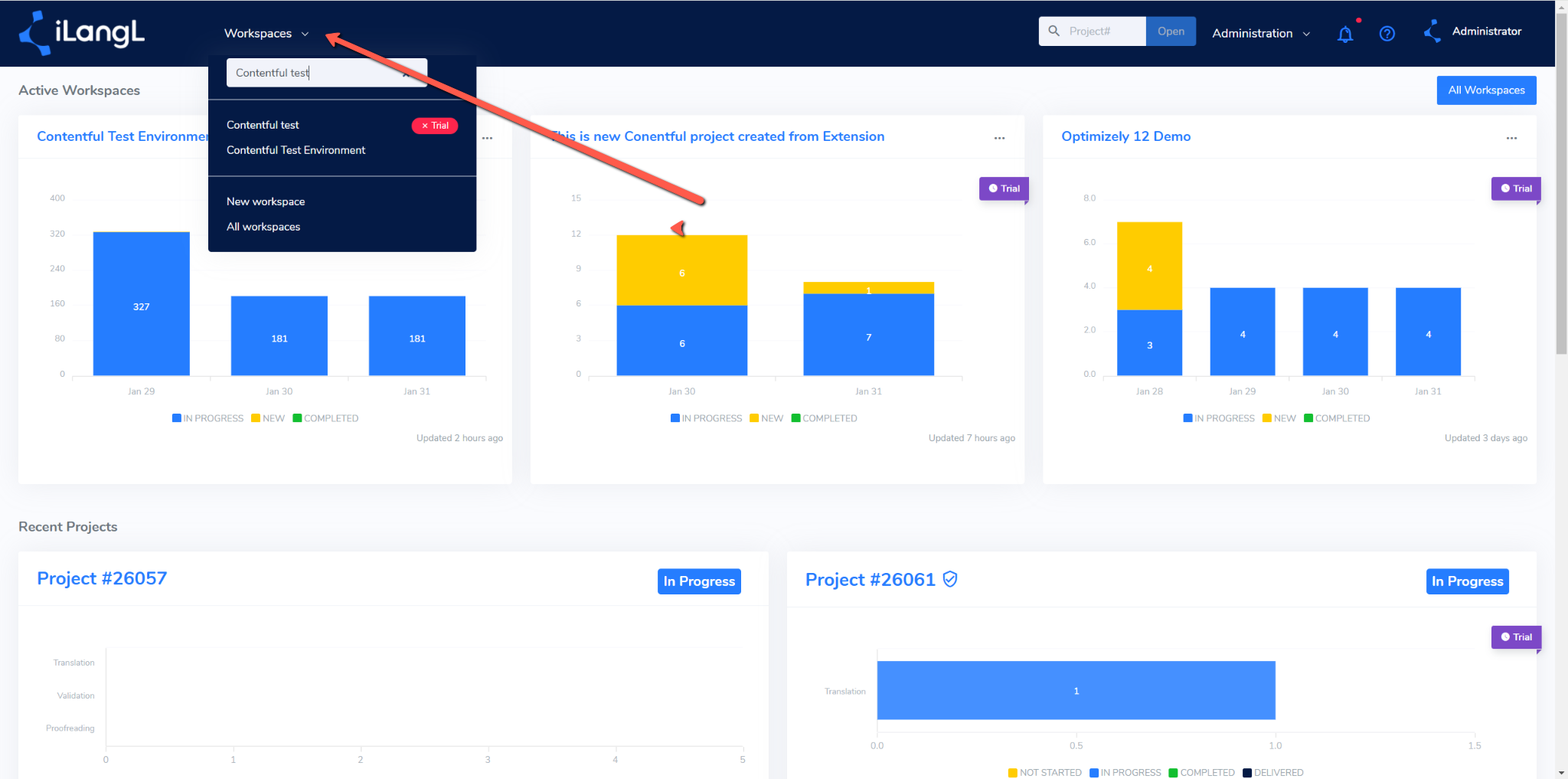Click the page vertical scrollbar

pos(1561,184)
